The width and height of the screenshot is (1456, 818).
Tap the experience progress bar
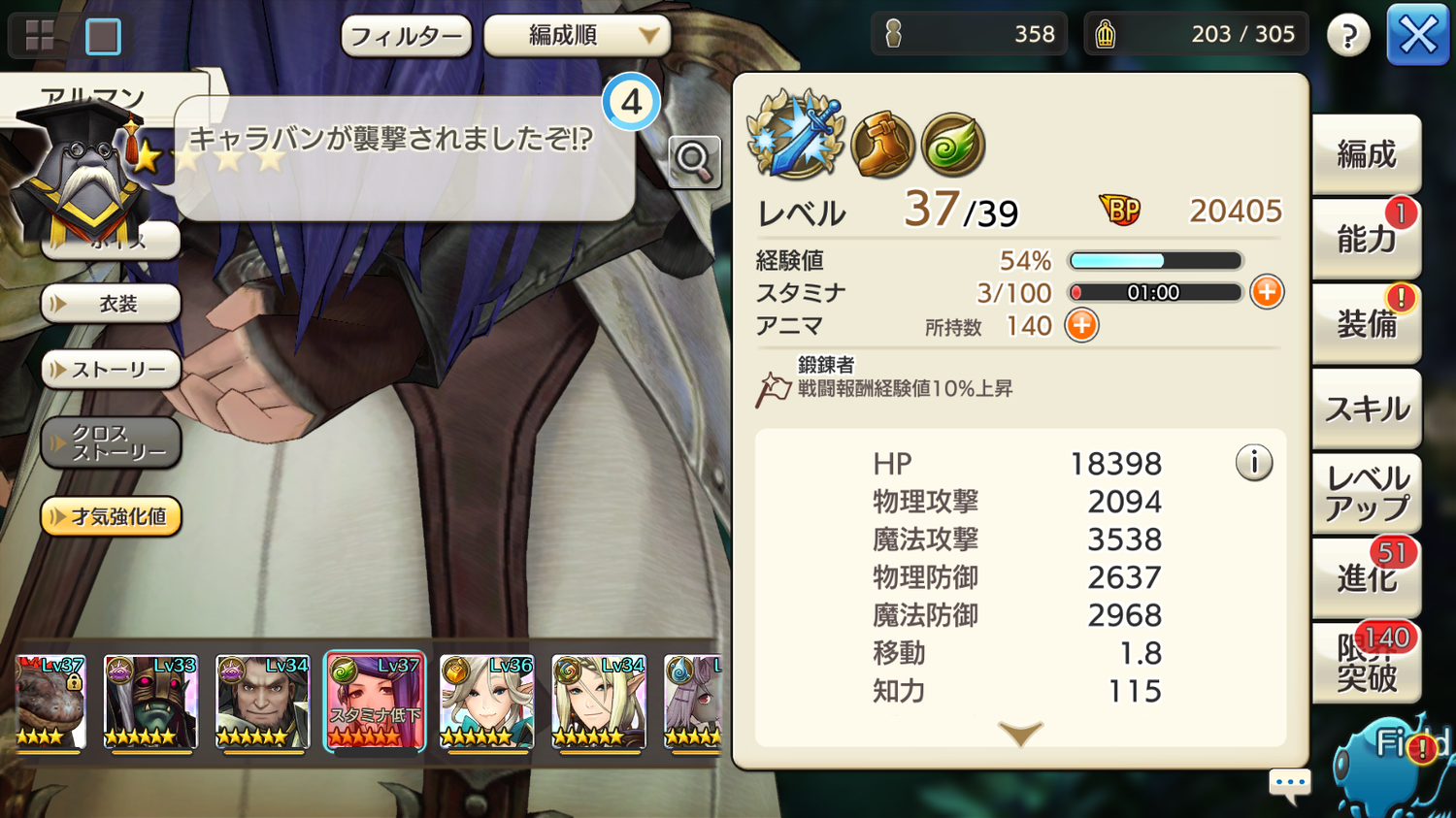click(1155, 260)
